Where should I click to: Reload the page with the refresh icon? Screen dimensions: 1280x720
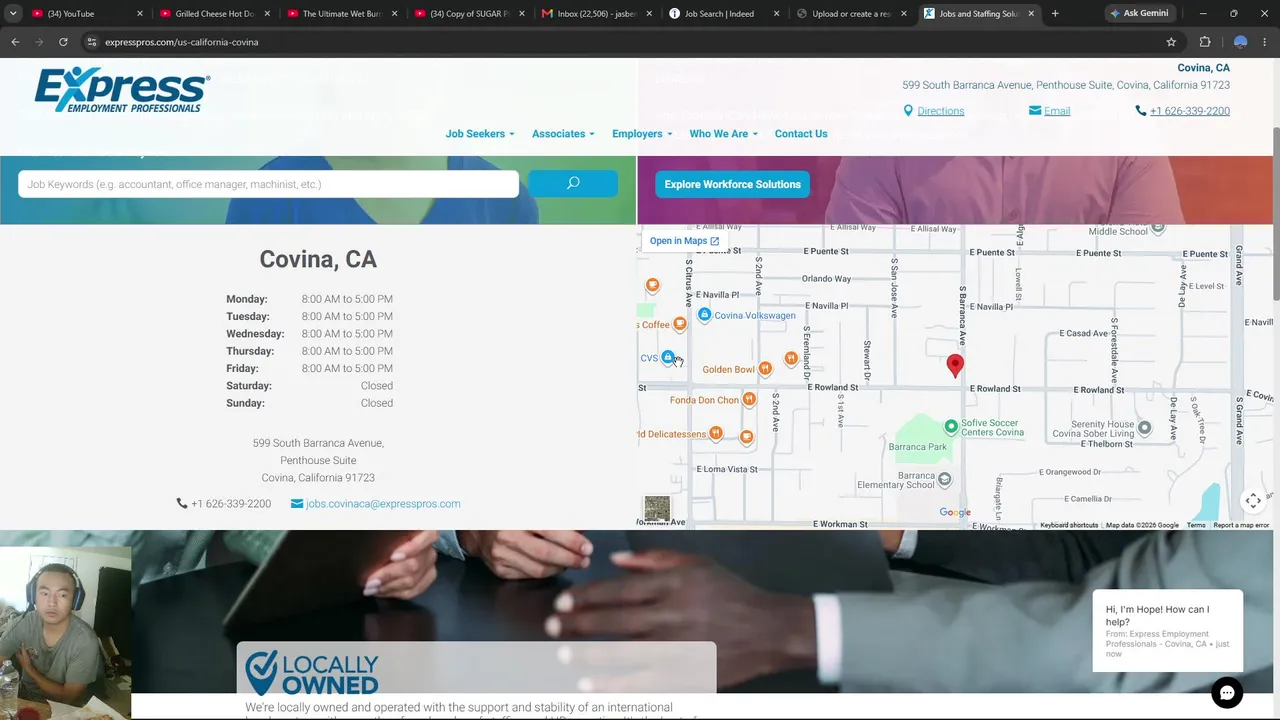point(63,42)
